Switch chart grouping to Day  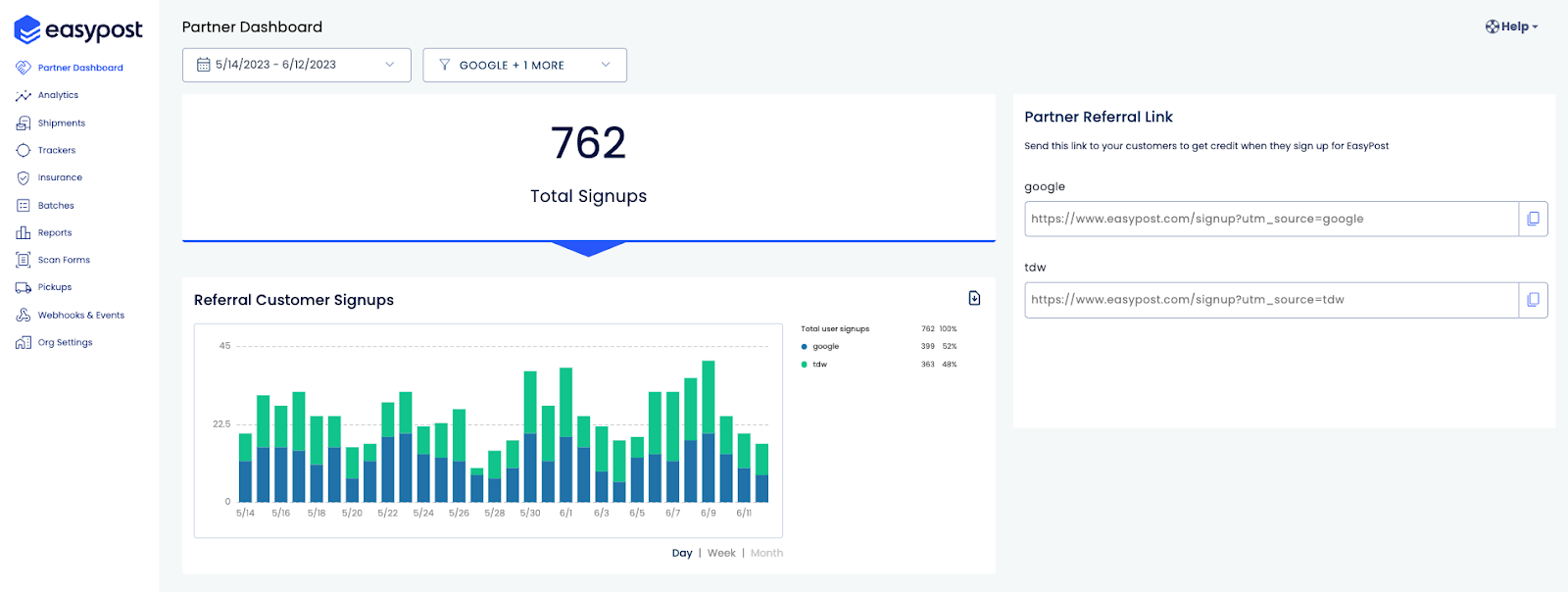[682, 553]
